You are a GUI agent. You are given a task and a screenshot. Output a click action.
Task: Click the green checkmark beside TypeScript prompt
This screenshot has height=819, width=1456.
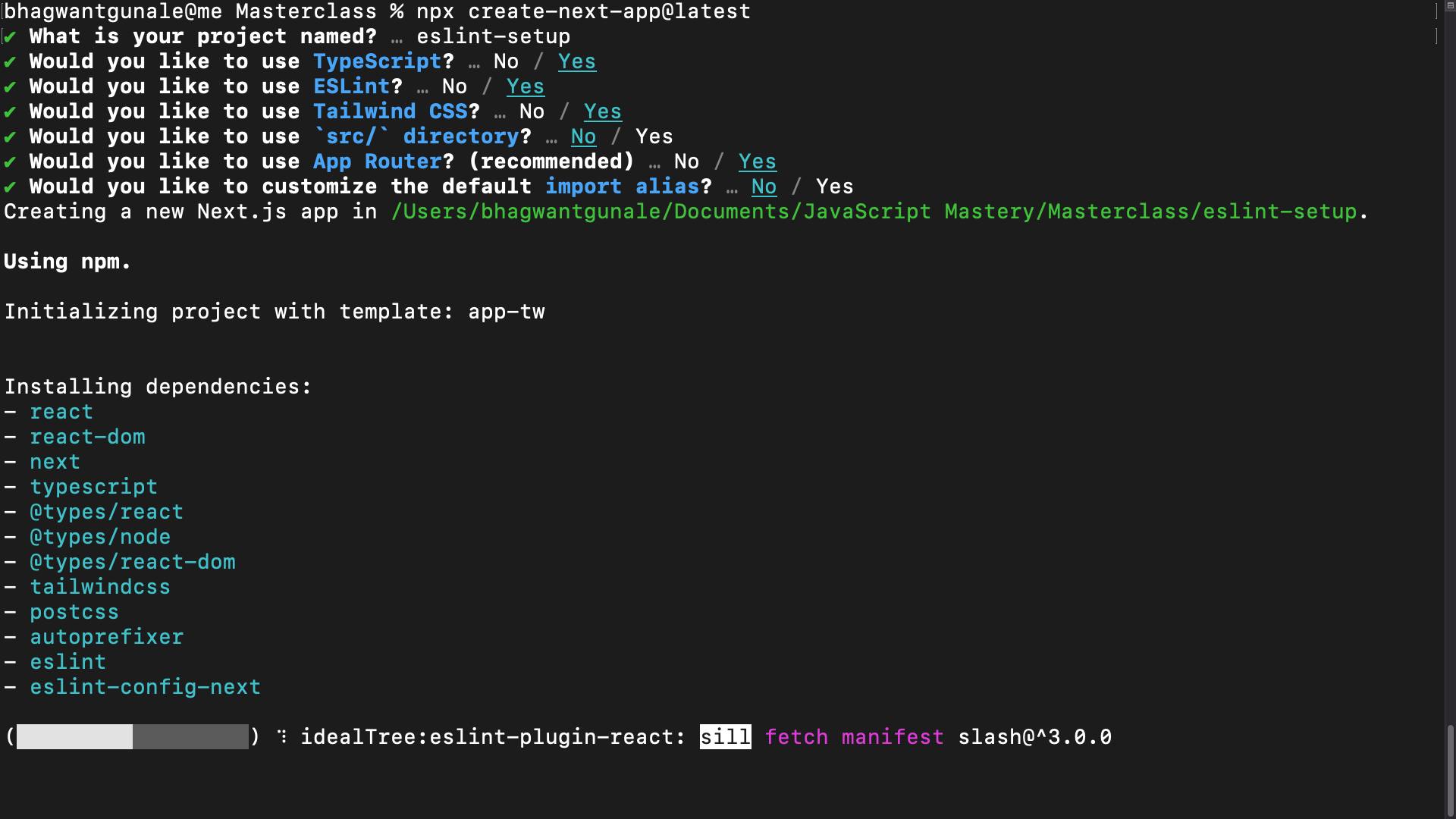coord(10,61)
